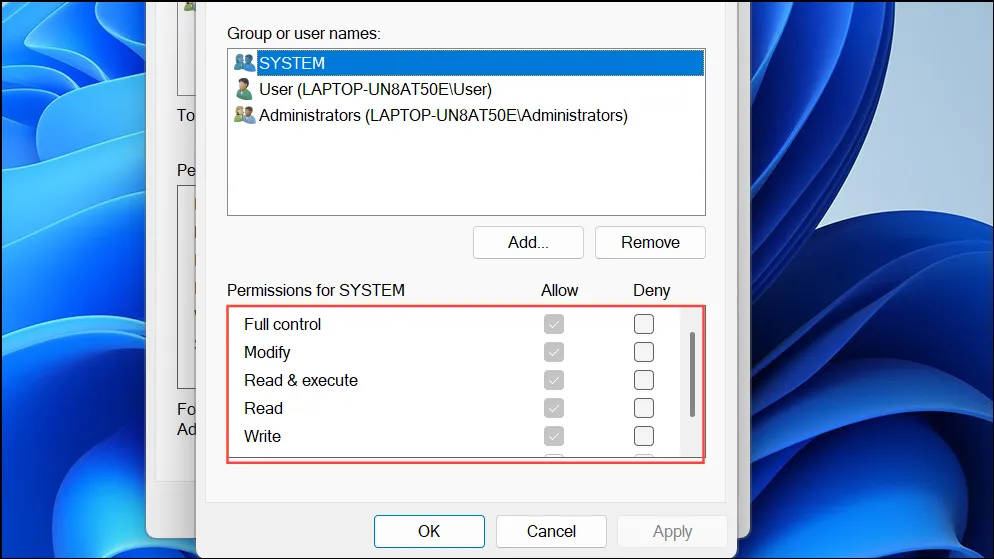Click the permissions list scrollbar thumb
This screenshot has height=559, width=994.
(x=692, y=374)
